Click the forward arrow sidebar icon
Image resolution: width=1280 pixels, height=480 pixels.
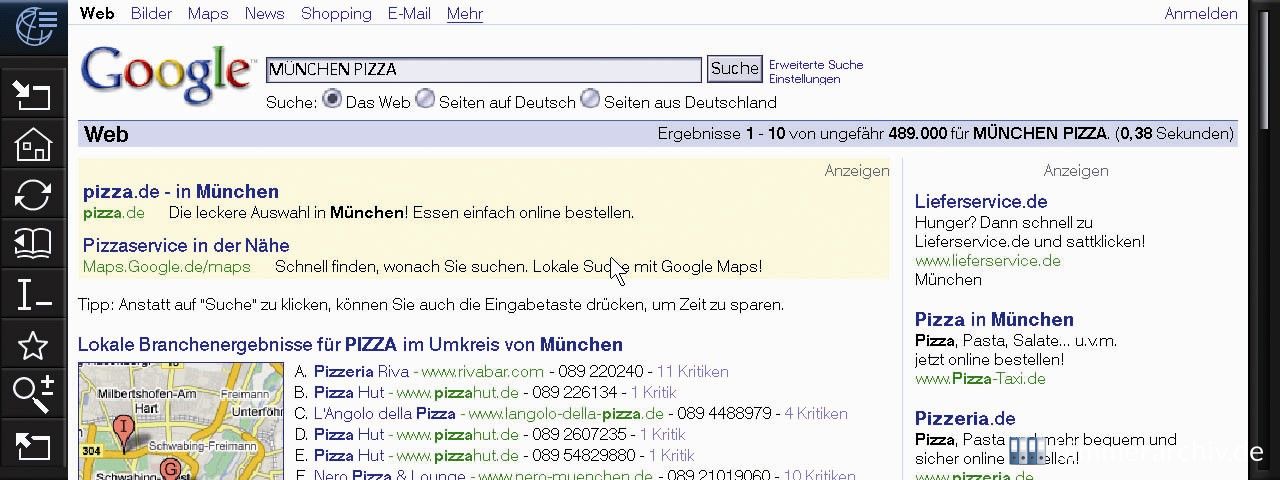(x=33, y=447)
